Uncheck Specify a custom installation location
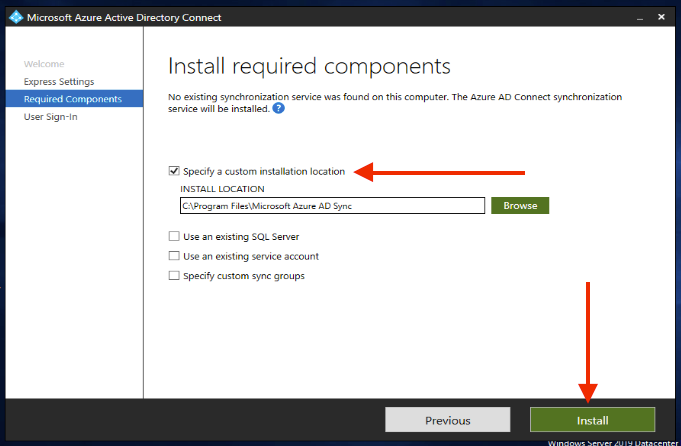Image resolution: width=681 pixels, height=446 pixels. [x=174, y=171]
